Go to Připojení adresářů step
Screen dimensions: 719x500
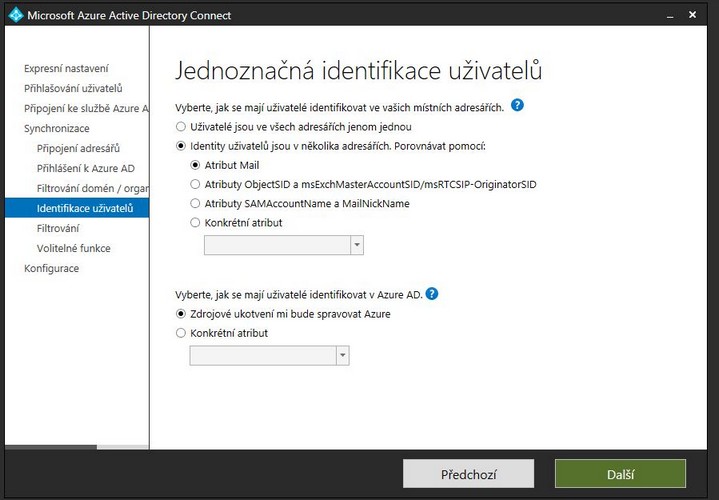(x=78, y=148)
